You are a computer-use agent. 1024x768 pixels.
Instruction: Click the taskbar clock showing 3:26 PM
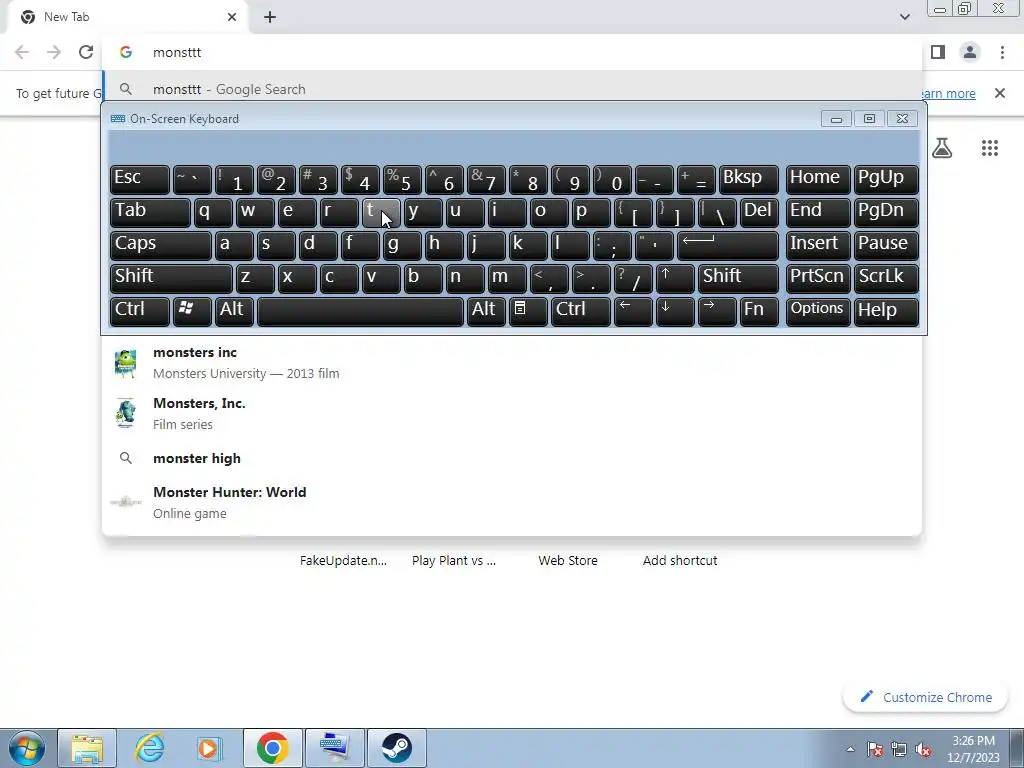(973, 749)
